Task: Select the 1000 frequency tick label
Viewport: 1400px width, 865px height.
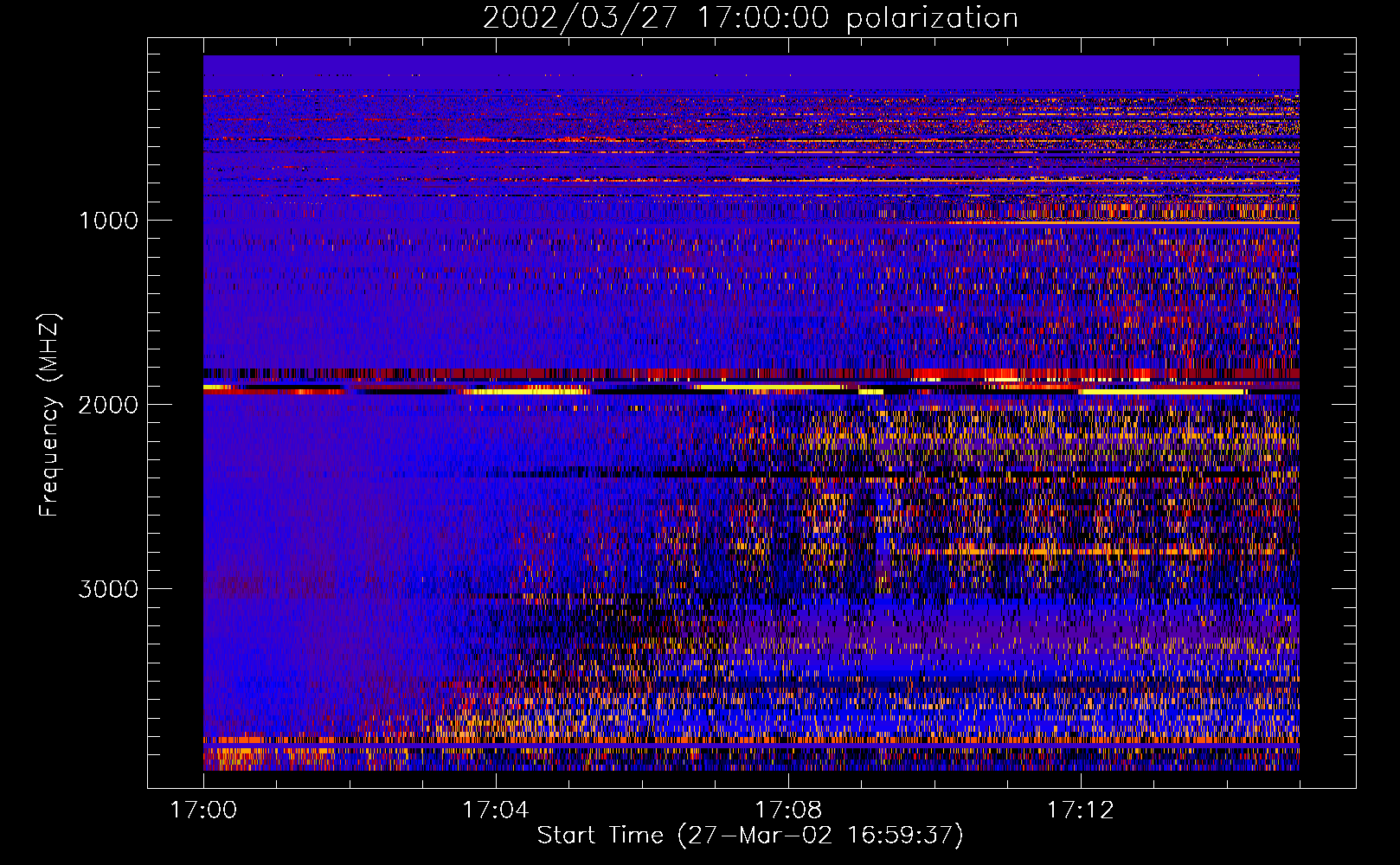Action: coord(108,221)
